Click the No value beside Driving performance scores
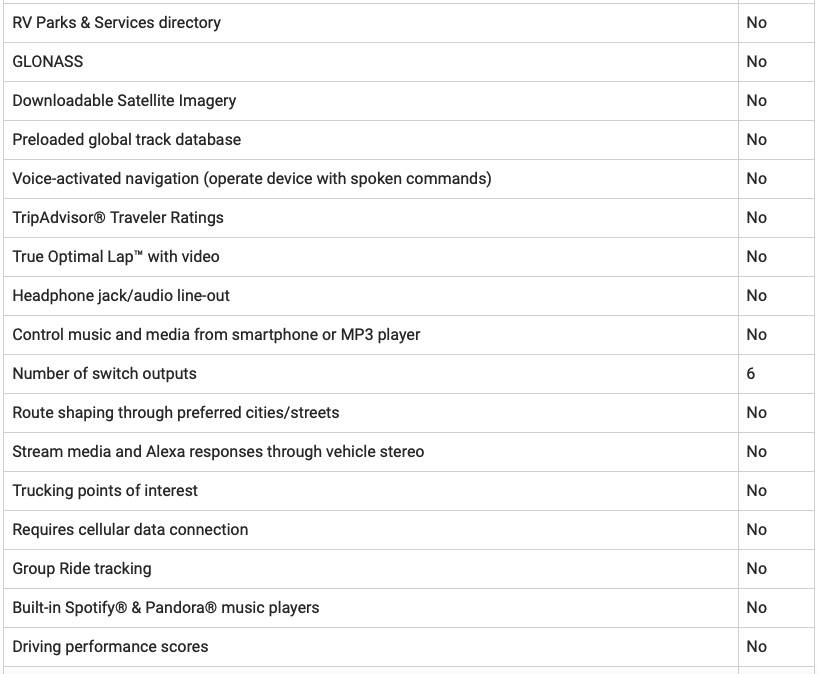Screen dimensions: 818x674 point(756,647)
